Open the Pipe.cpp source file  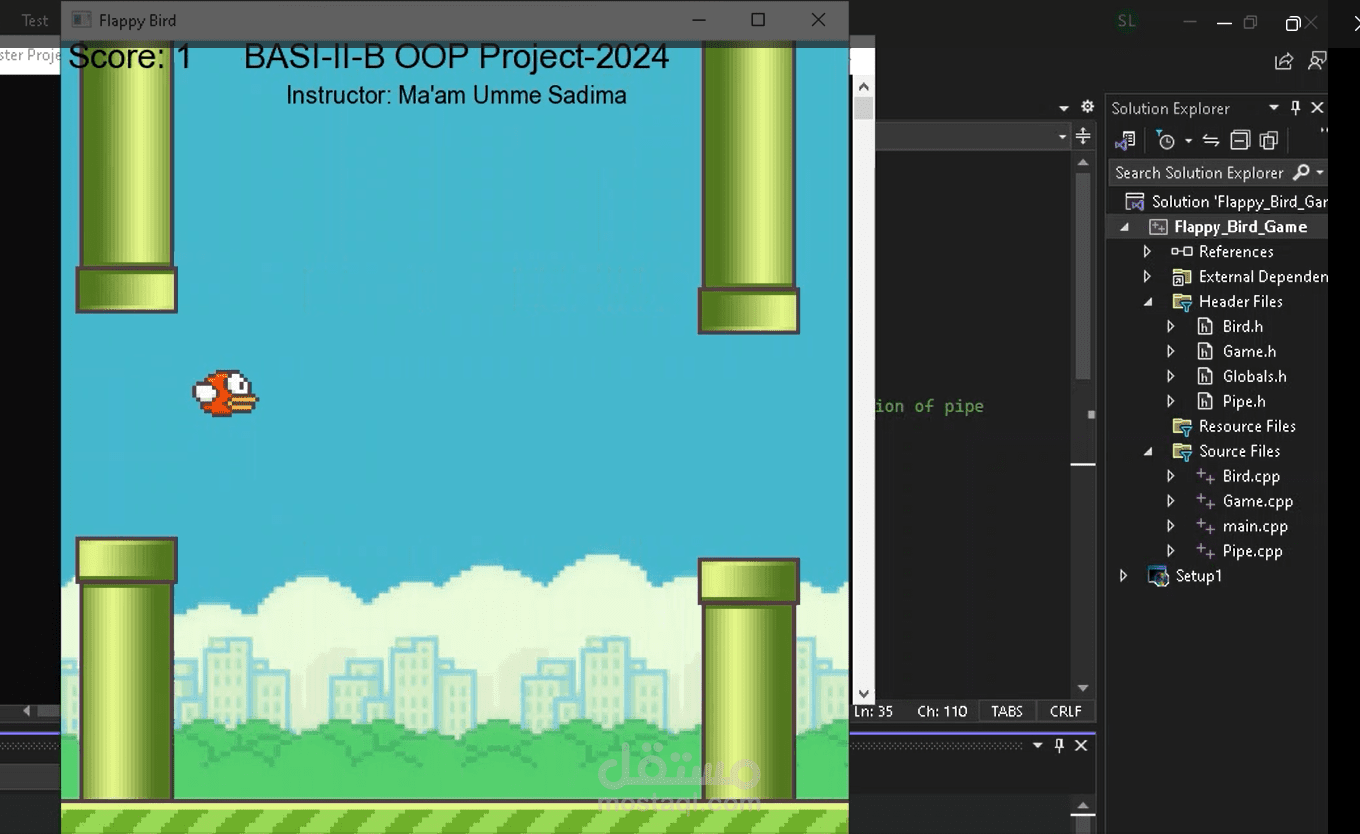pos(1252,551)
